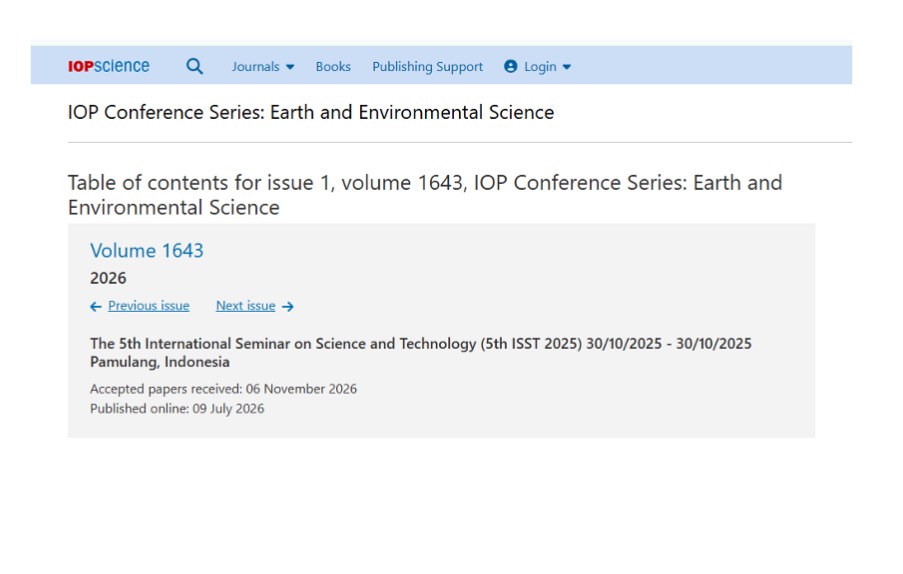Viewport: 903px width, 574px height.
Task: Open Publishing Support in the navigation bar
Action: (427, 67)
